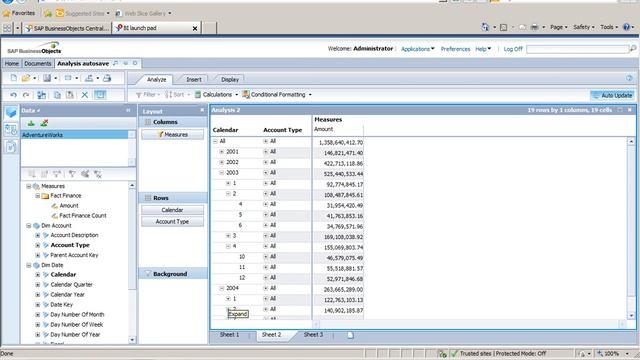Click the Favorites star icon
The image size is (640, 360).
(6, 13)
